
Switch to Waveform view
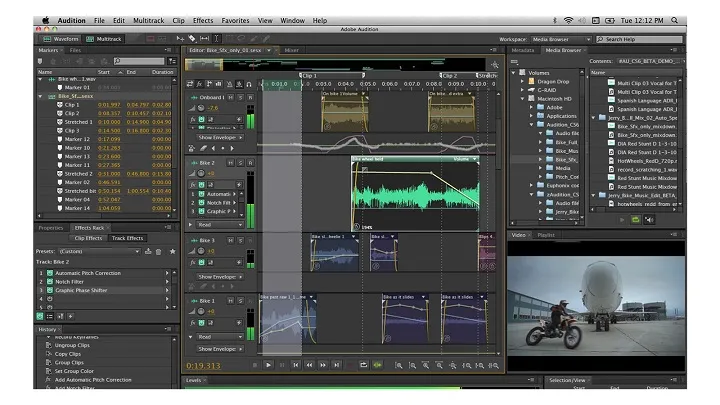(62, 38)
